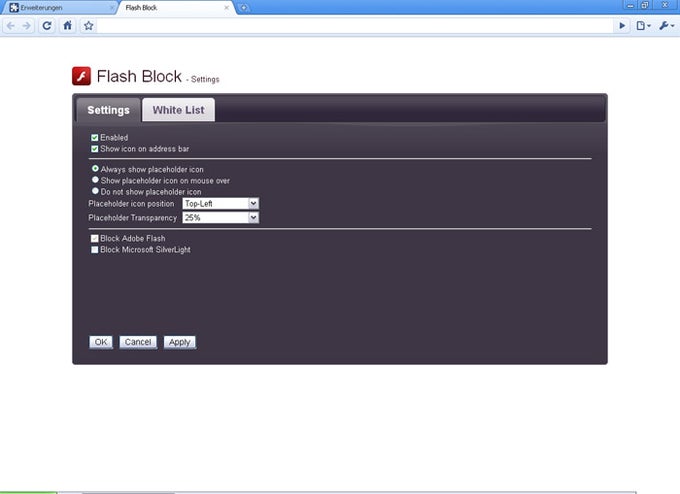Toggle Block Adobe Flash checkbox
This screenshot has width=680, height=494.
[x=95, y=239]
